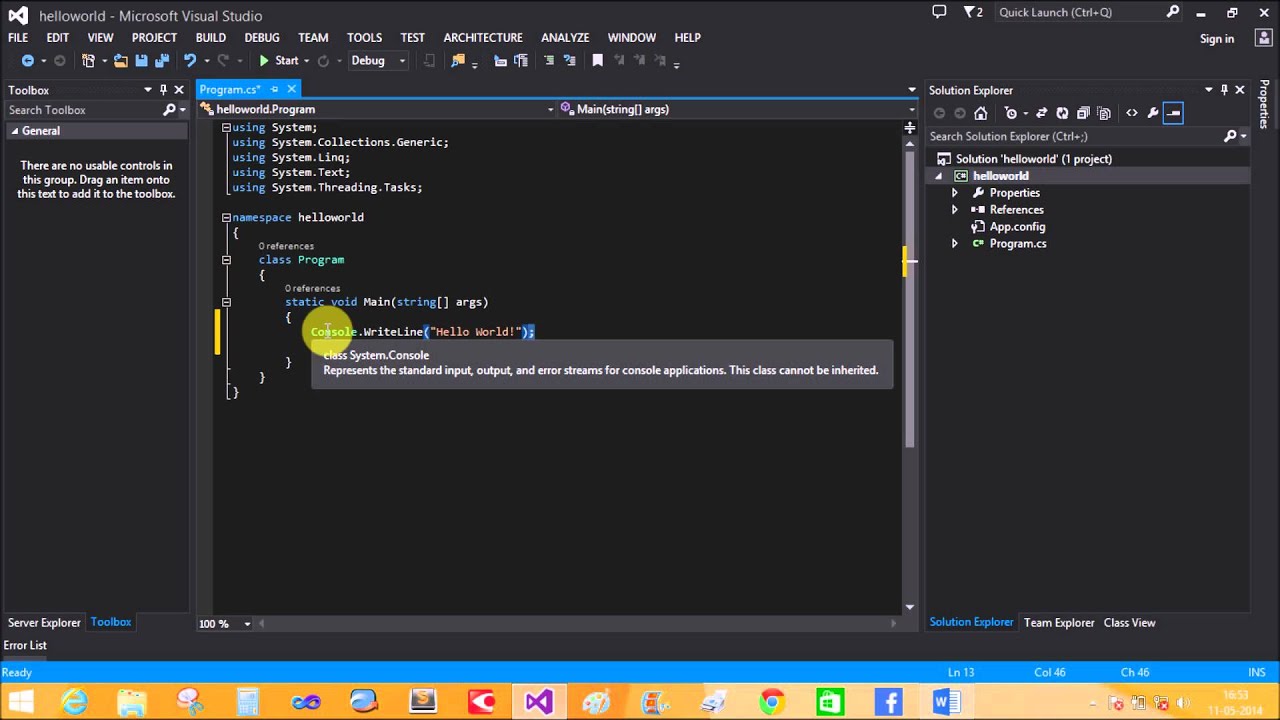Screen dimensions: 1280x720
Task: Click the Sync with Active Document icon
Action: 1041,113
